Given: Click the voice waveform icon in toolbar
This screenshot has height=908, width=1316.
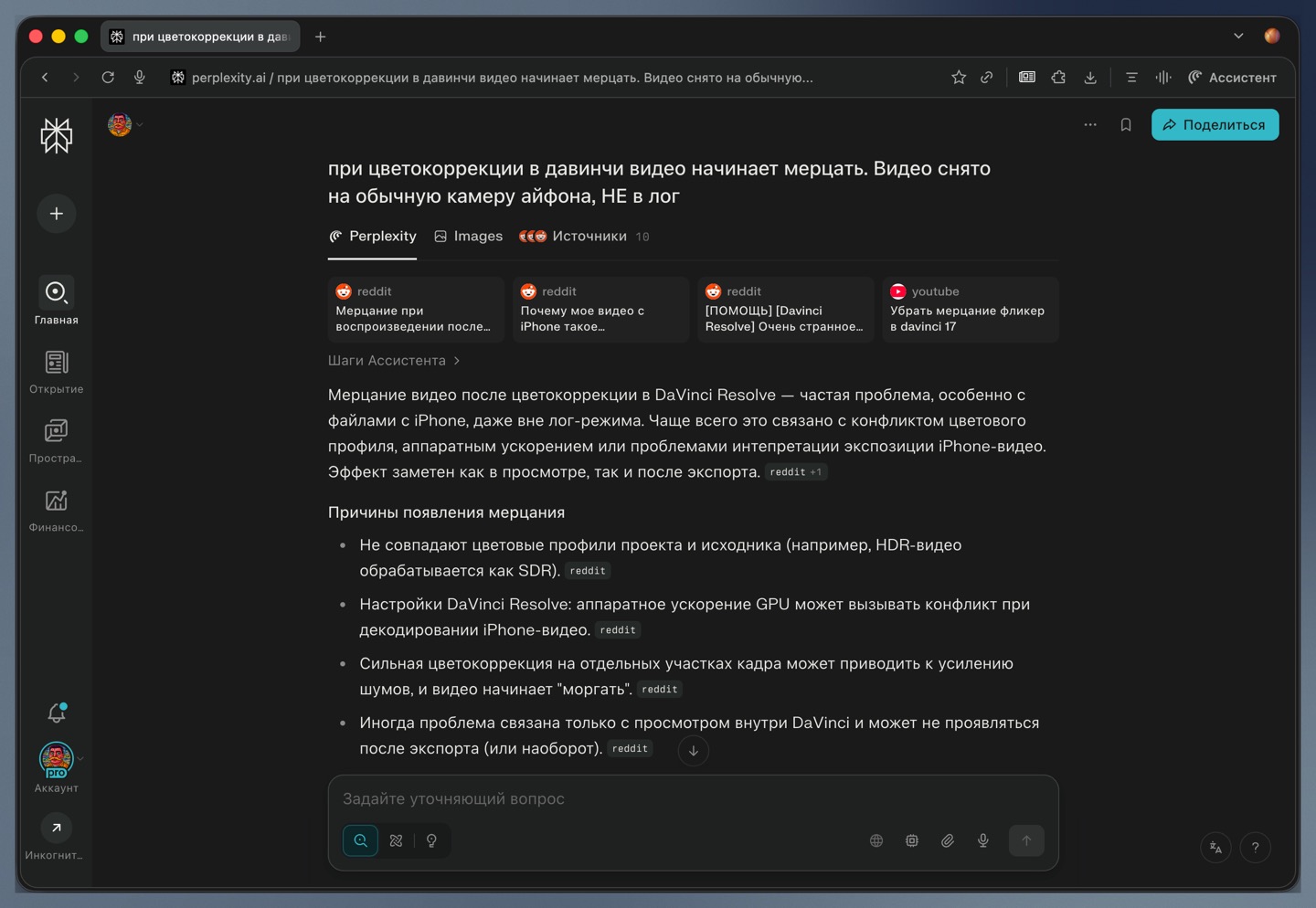Looking at the screenshot, I should point(1163,78).
